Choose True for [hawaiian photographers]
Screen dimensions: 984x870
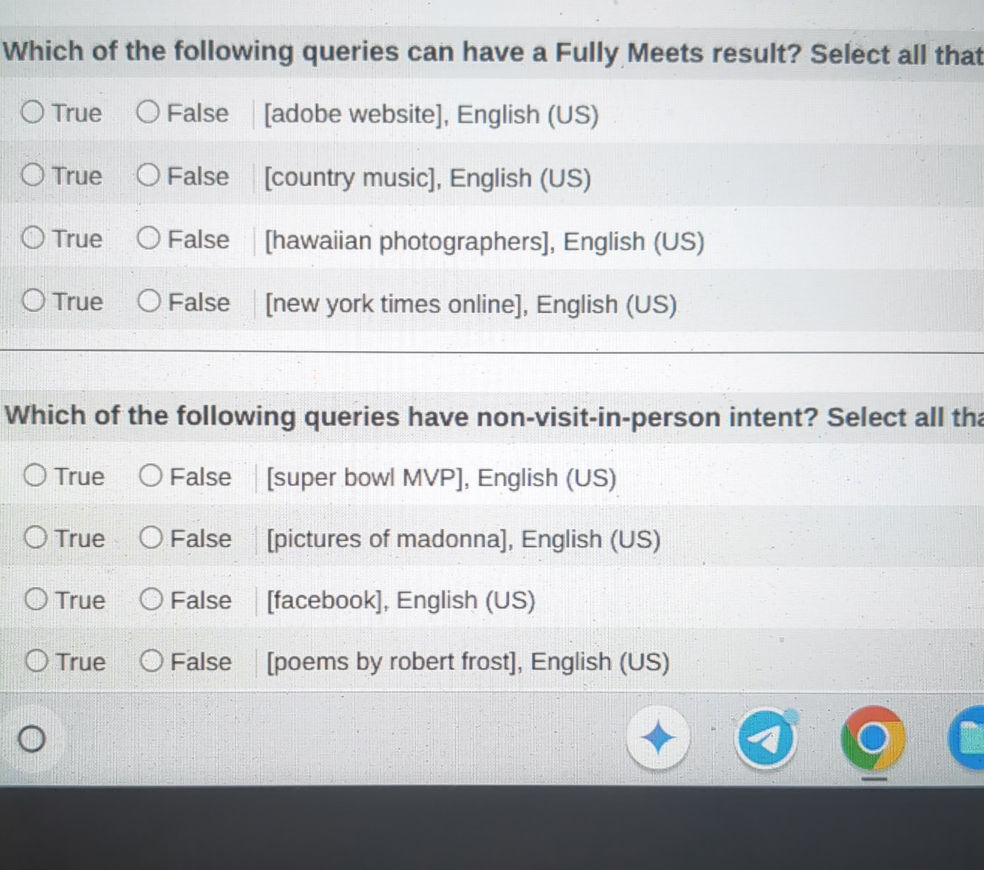[31, 238]
